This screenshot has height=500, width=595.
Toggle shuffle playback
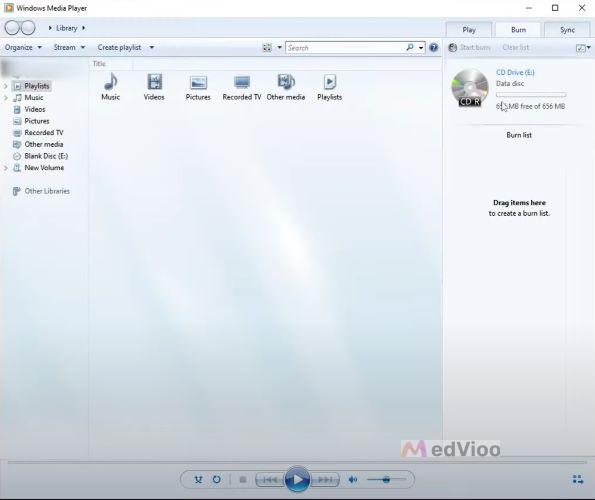click(x=198, y=480)
